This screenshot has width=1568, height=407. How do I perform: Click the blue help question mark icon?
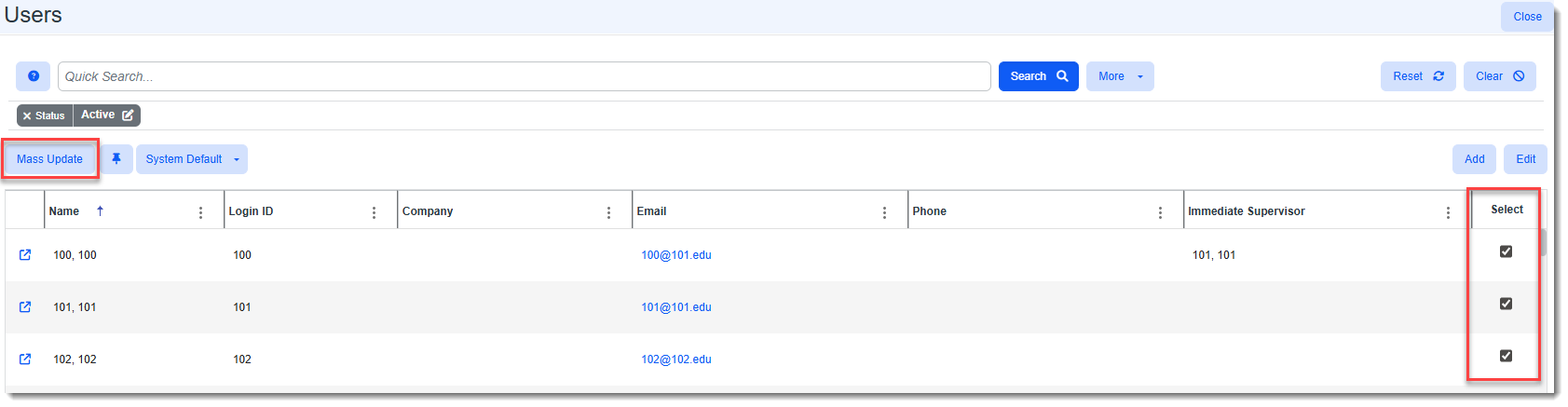coord(34,76)
